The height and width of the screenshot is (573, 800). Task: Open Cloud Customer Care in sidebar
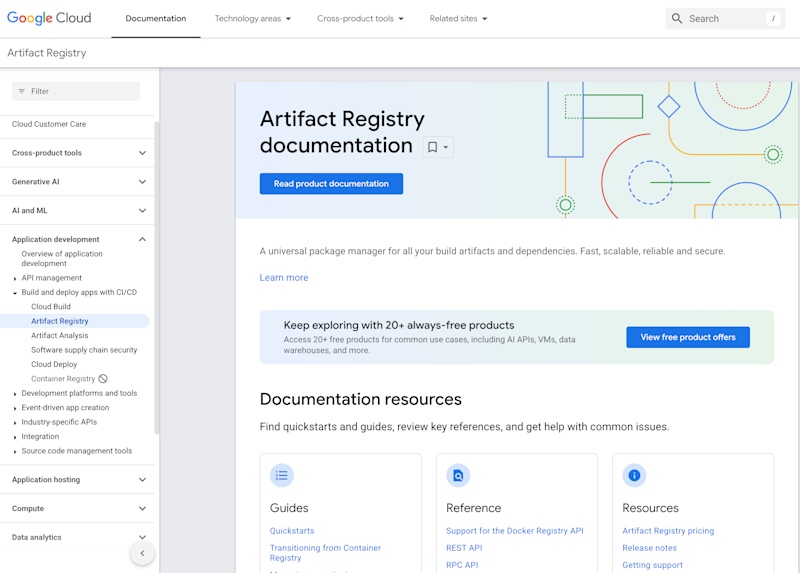pos(49,124)
